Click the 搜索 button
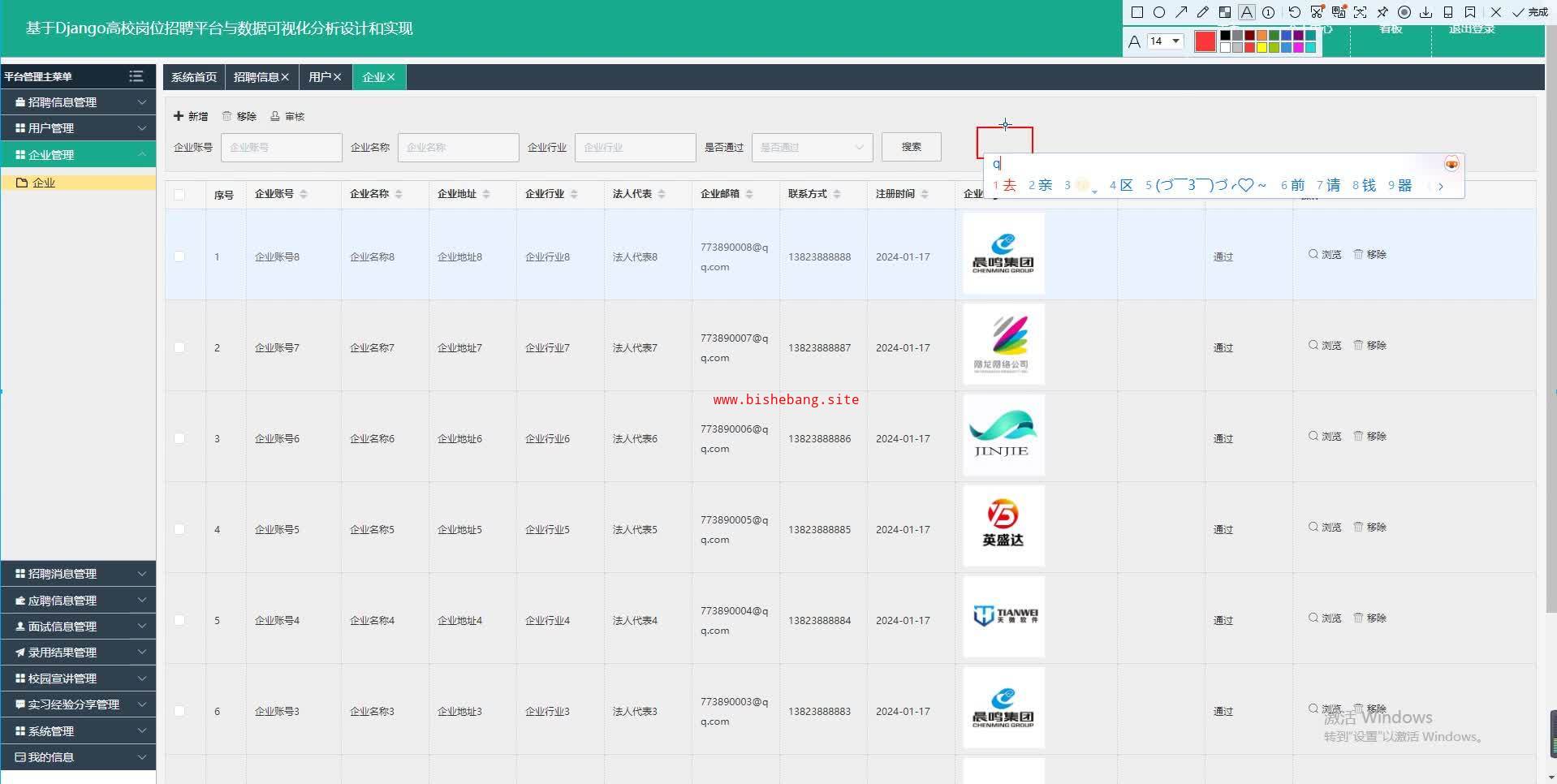This screenshot has height=784, width=1557. pos(911,147)
